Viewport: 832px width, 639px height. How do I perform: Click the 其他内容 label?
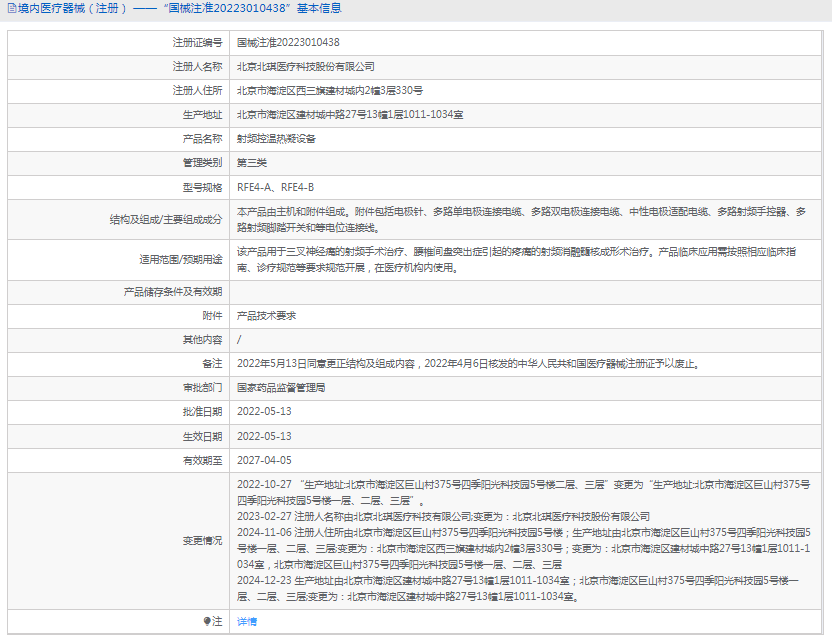(x=202, y=340)
